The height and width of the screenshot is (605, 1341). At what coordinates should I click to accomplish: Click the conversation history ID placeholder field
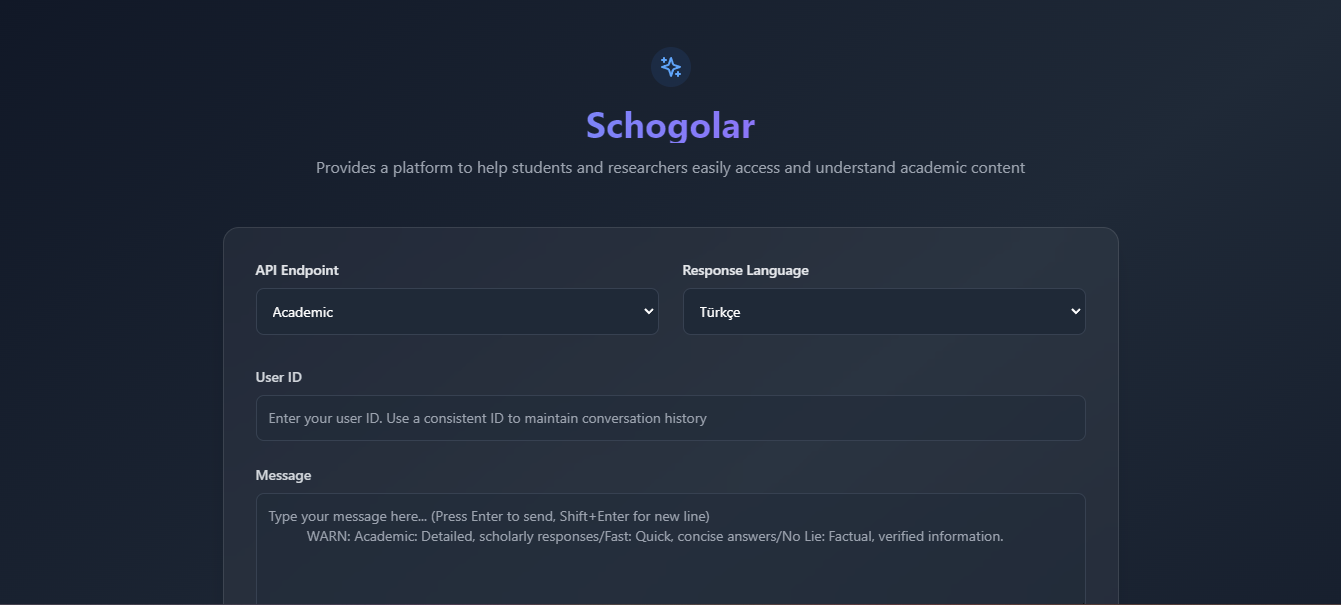pyautogui.click(x=670, y=417)
